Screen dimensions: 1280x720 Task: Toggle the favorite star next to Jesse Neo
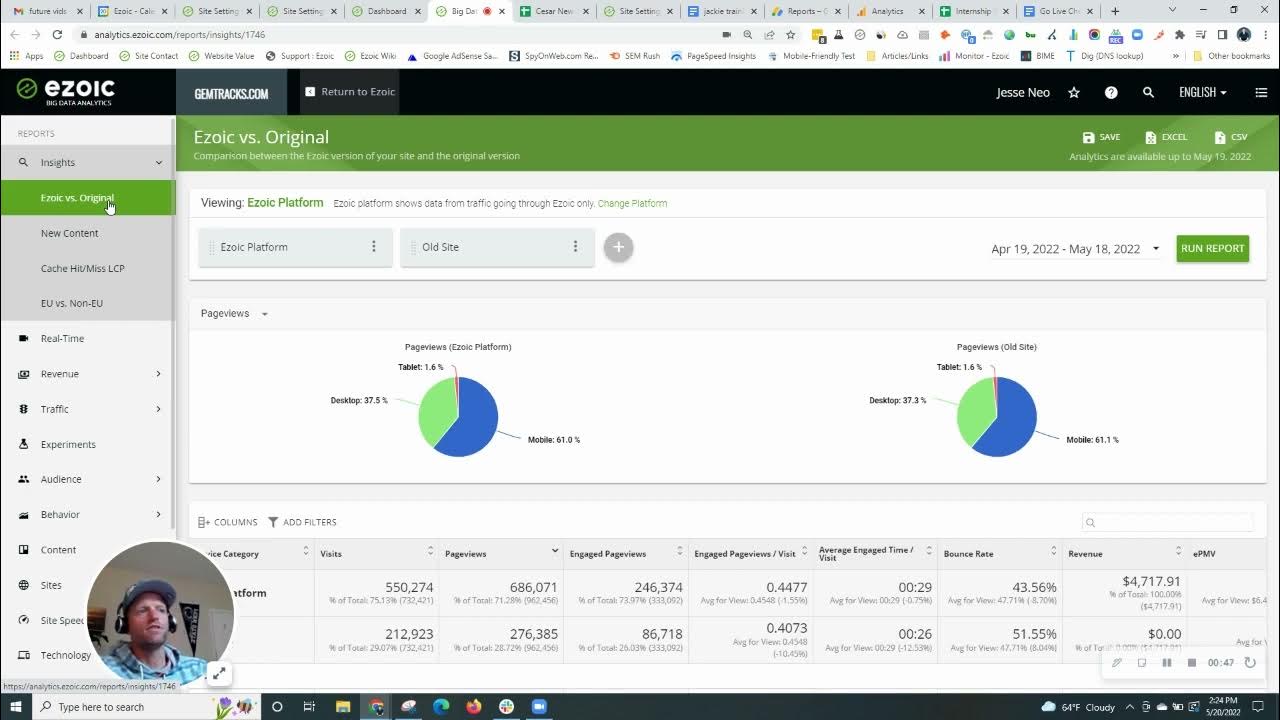click(1073, 92)
